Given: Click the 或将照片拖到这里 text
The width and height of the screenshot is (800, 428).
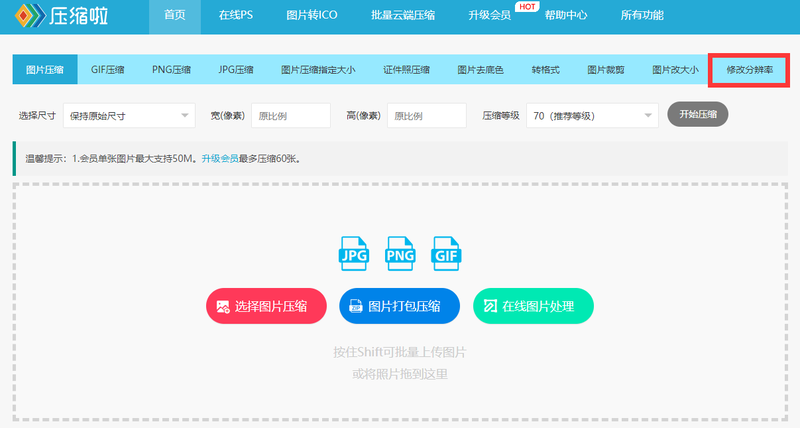Looking at the screenshot, I should tap(400, 374).
